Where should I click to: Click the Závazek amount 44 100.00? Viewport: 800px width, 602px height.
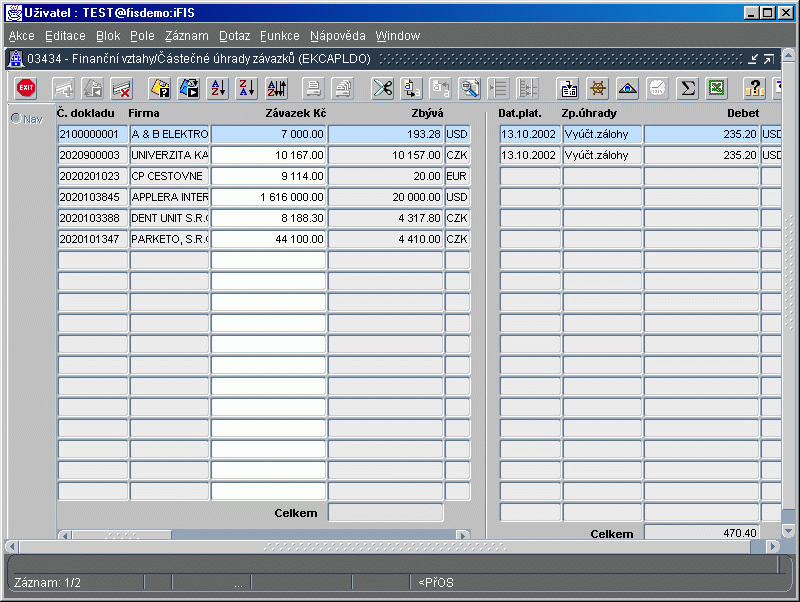tap(268, 239)
